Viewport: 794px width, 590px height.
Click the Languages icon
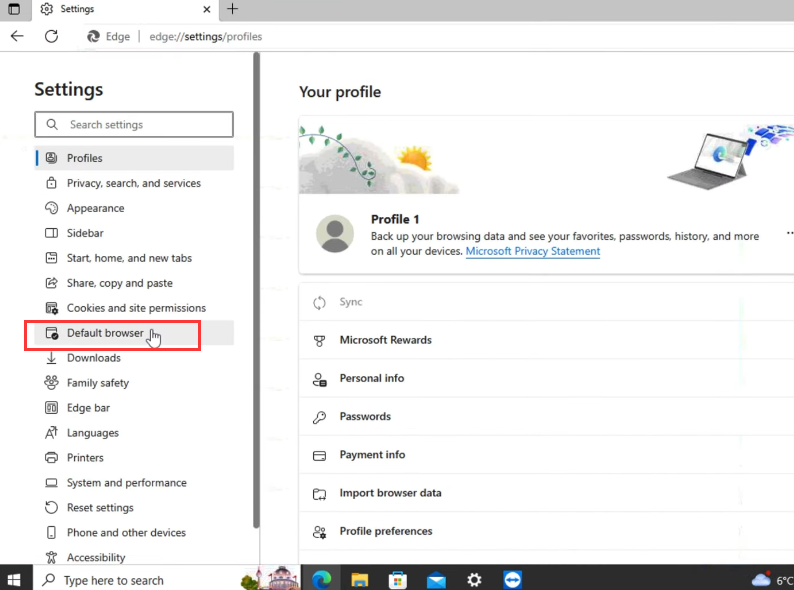point(51,432)
